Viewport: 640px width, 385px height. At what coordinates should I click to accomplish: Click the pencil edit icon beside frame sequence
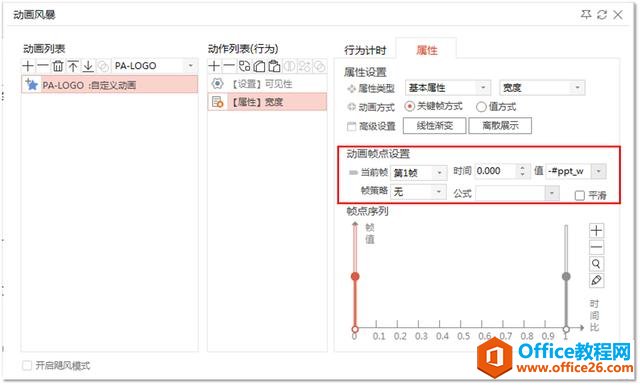(596, 280)
